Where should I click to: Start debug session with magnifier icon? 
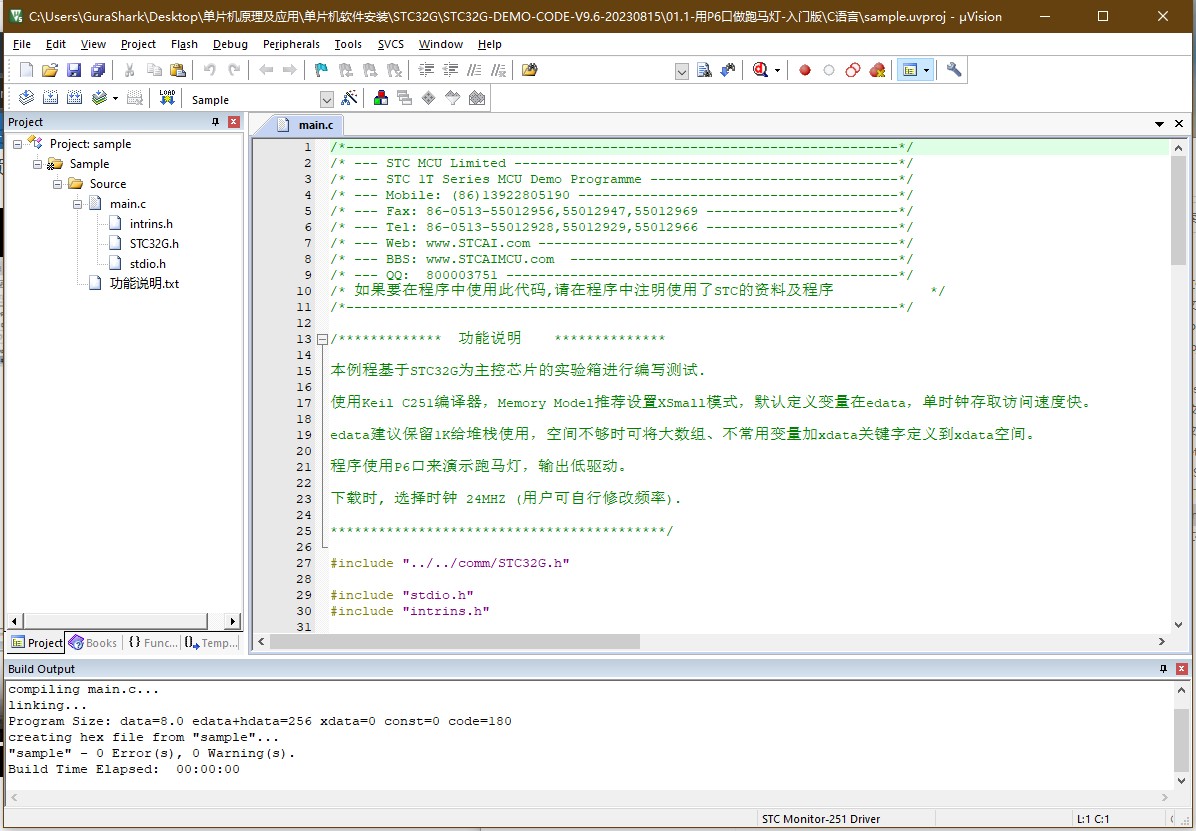click(x=760, y=70)
